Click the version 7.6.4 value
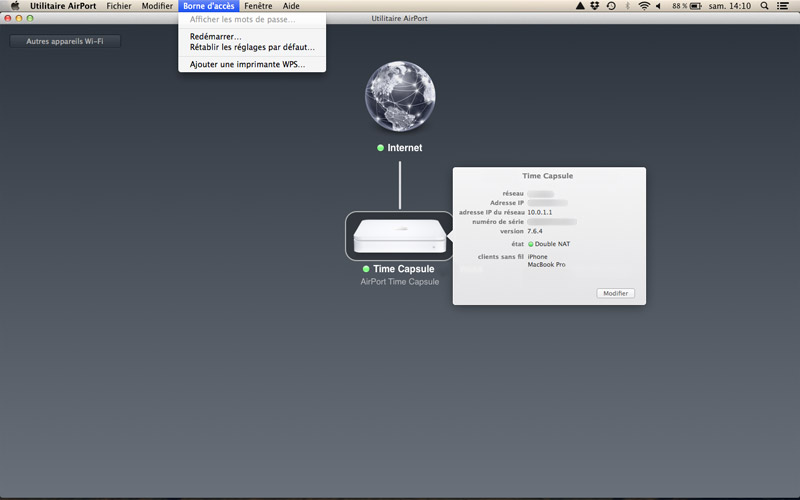 point(535,231)
